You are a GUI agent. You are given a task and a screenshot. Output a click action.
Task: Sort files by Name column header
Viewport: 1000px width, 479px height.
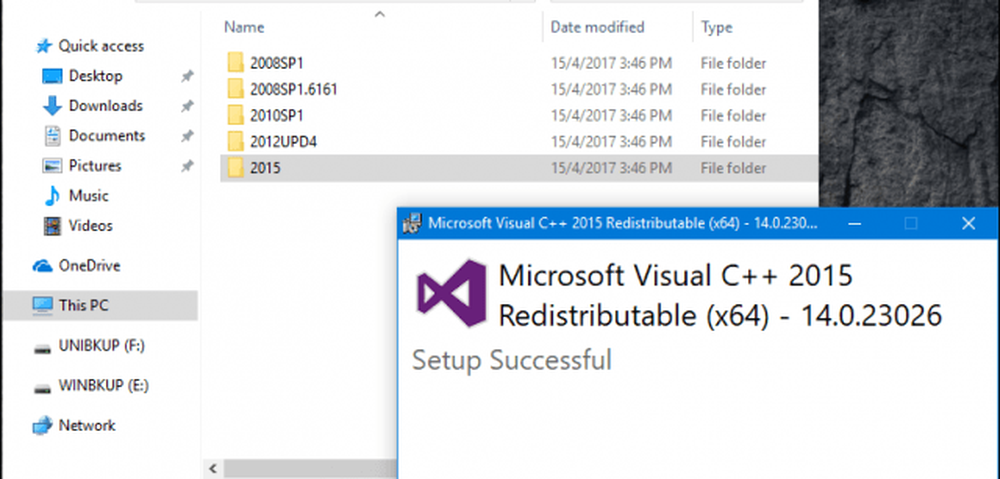(244, 27)
